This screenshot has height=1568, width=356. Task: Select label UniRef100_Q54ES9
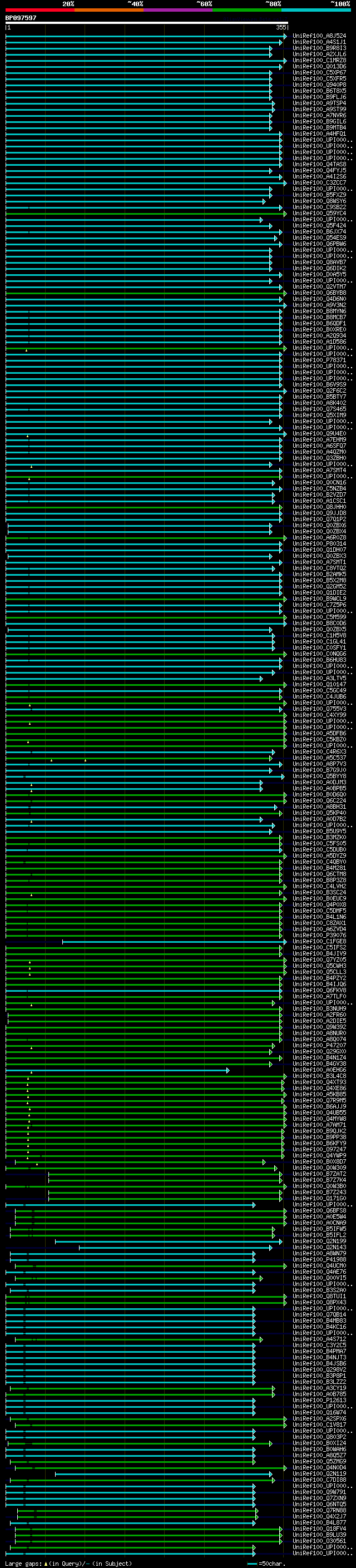319,238
